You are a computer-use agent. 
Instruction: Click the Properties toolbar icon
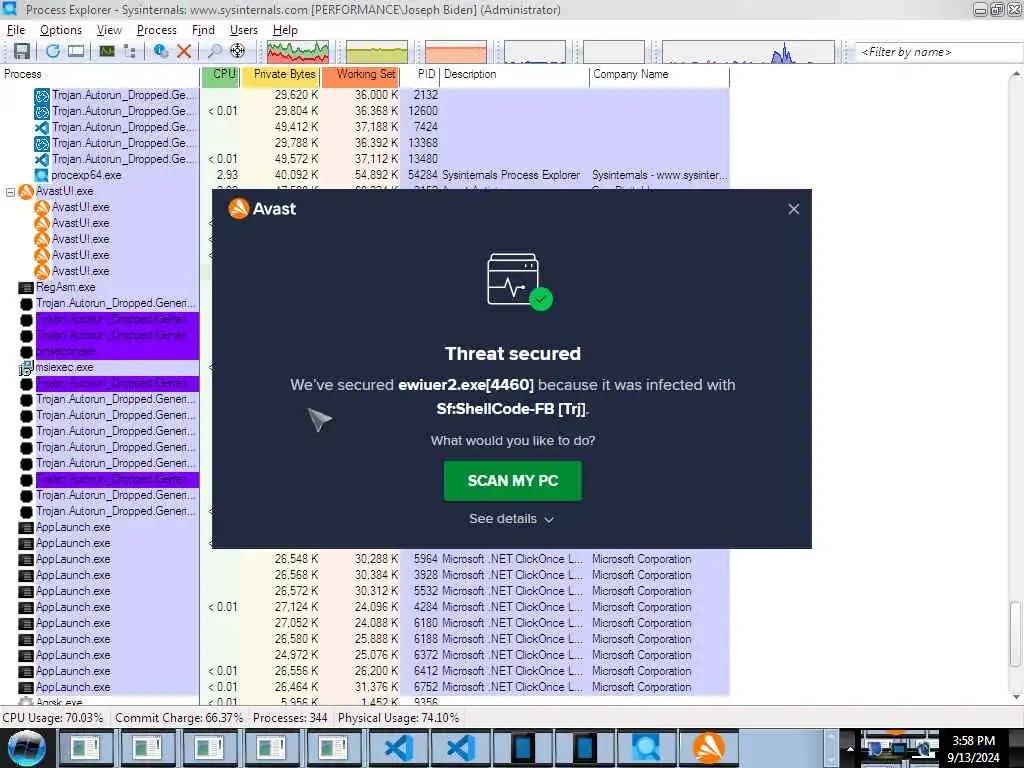click(x=161, y=51)
